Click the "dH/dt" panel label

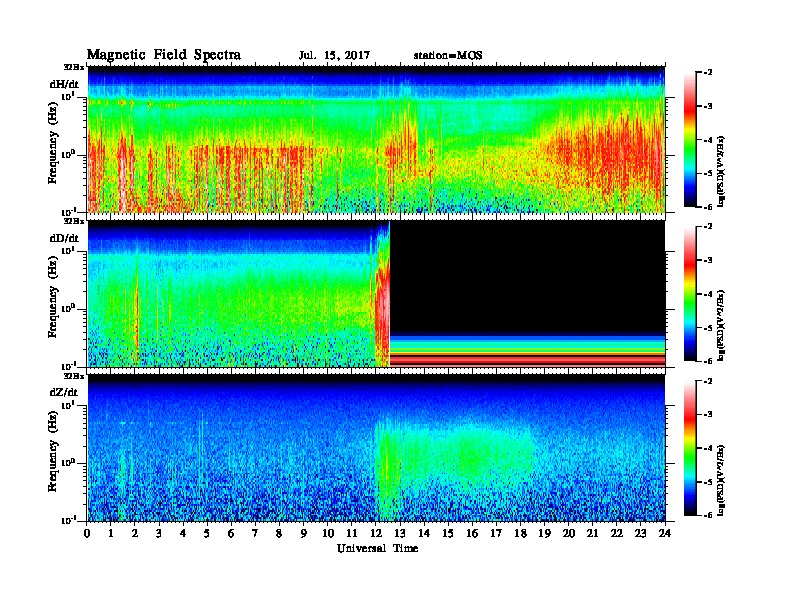click(x=64, y=84)
